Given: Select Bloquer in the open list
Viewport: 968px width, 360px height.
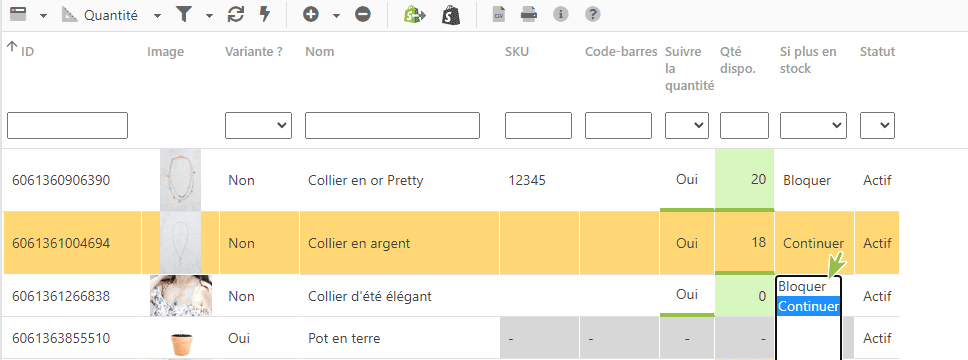Looking at the screenshot, I should [x=802, y=287].
